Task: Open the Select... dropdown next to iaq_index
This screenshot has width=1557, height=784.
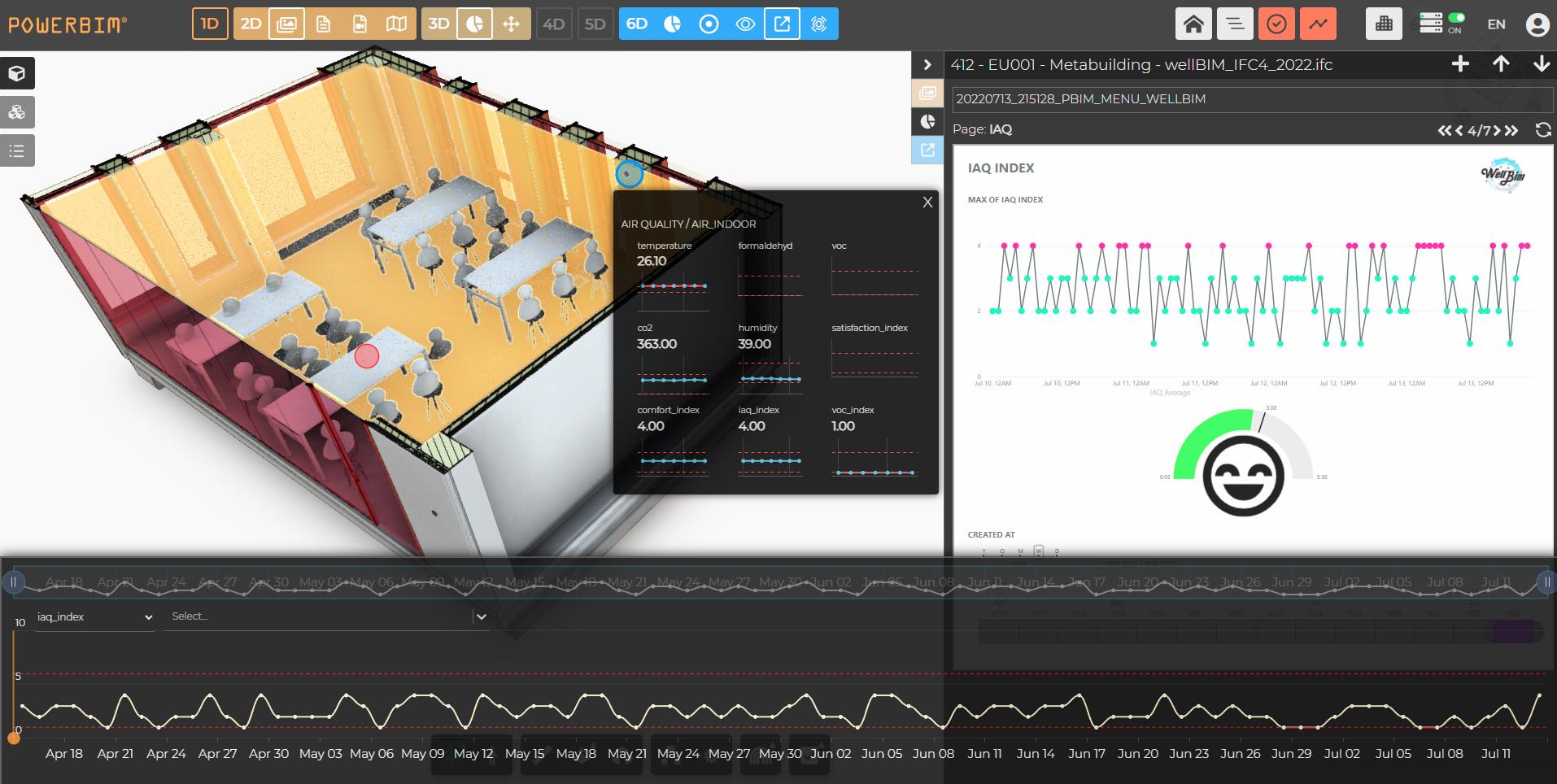Action: pyautogui.click(x=325, y=616)
